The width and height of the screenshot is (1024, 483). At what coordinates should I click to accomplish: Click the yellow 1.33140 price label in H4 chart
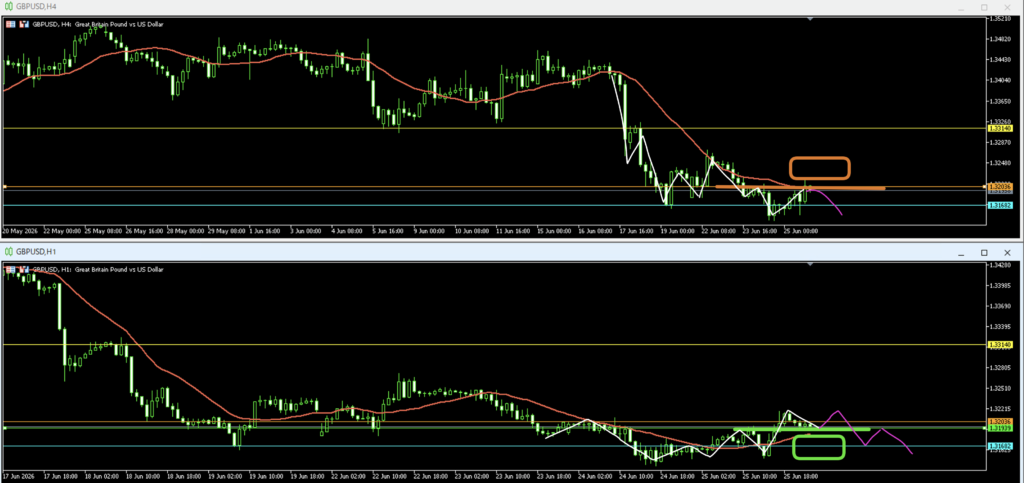[x=1001, y=129]
